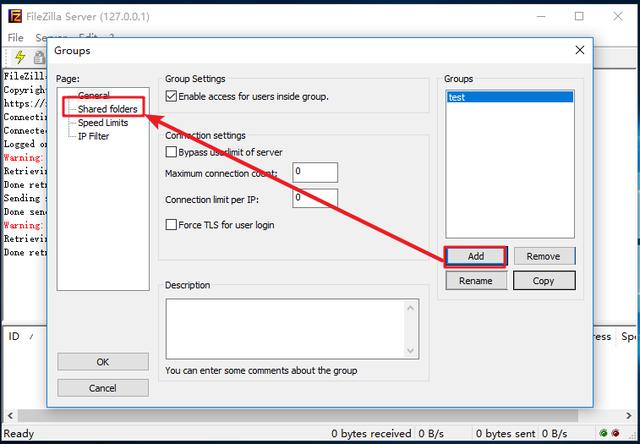Check Bypass userlimit of server option

pyautogui.click(x=171, y=152)
